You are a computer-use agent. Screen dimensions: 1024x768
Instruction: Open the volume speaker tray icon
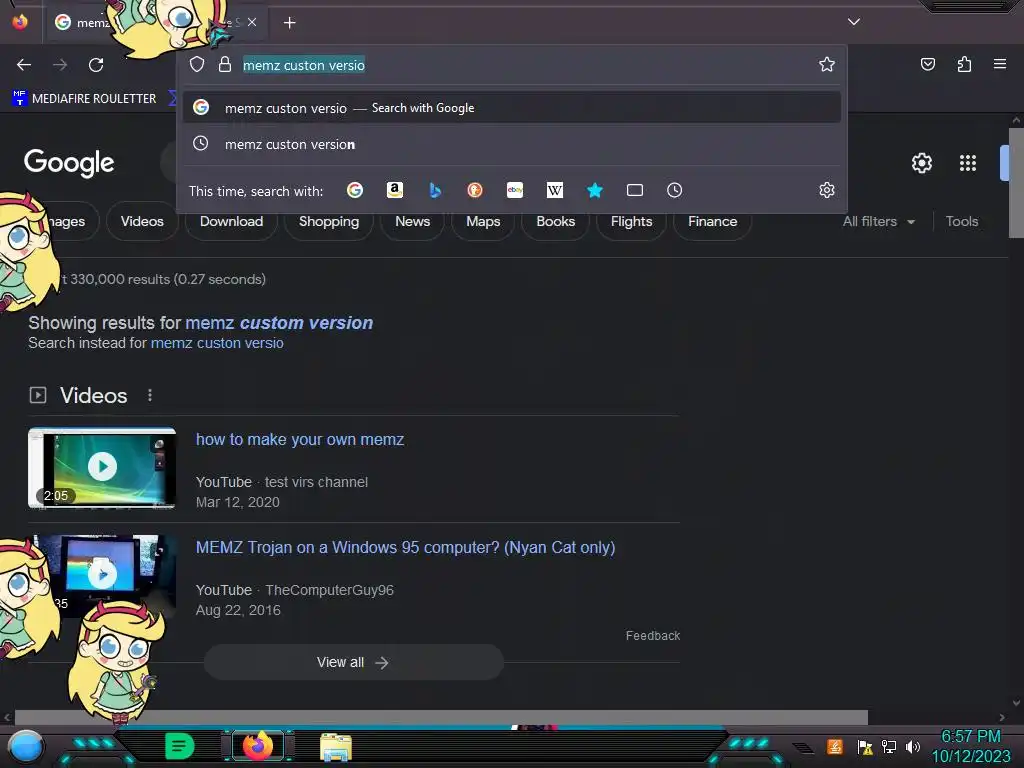tap(913, 746)
